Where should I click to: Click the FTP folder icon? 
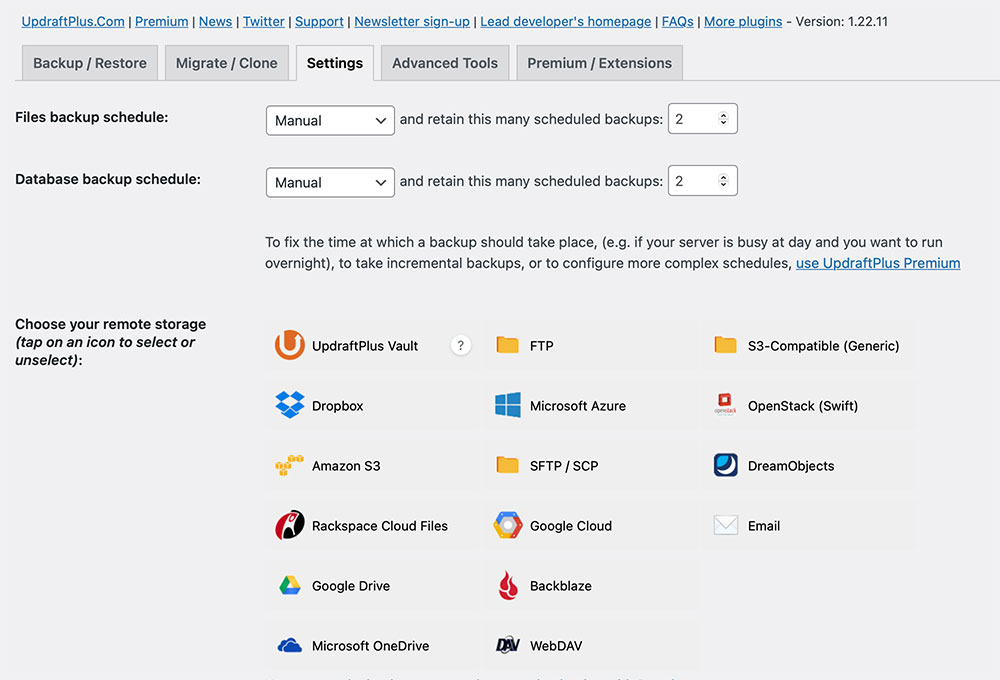coord(508,344)
